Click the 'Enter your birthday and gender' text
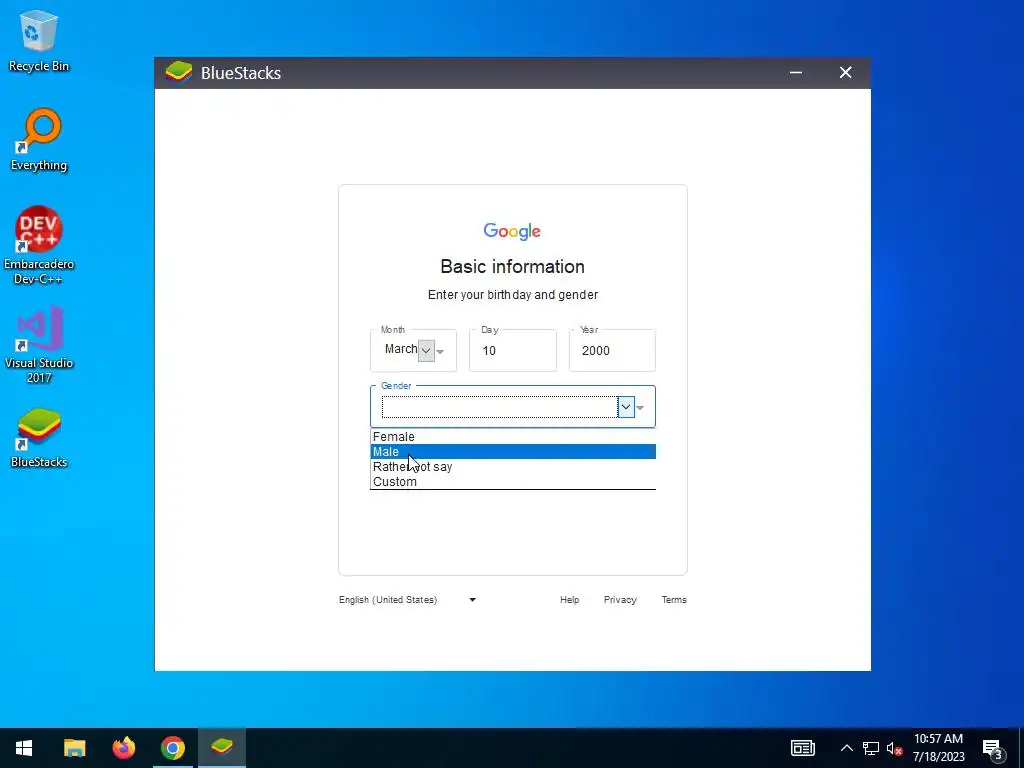Screen dimensions: 1024x768 tap(513, 295)
